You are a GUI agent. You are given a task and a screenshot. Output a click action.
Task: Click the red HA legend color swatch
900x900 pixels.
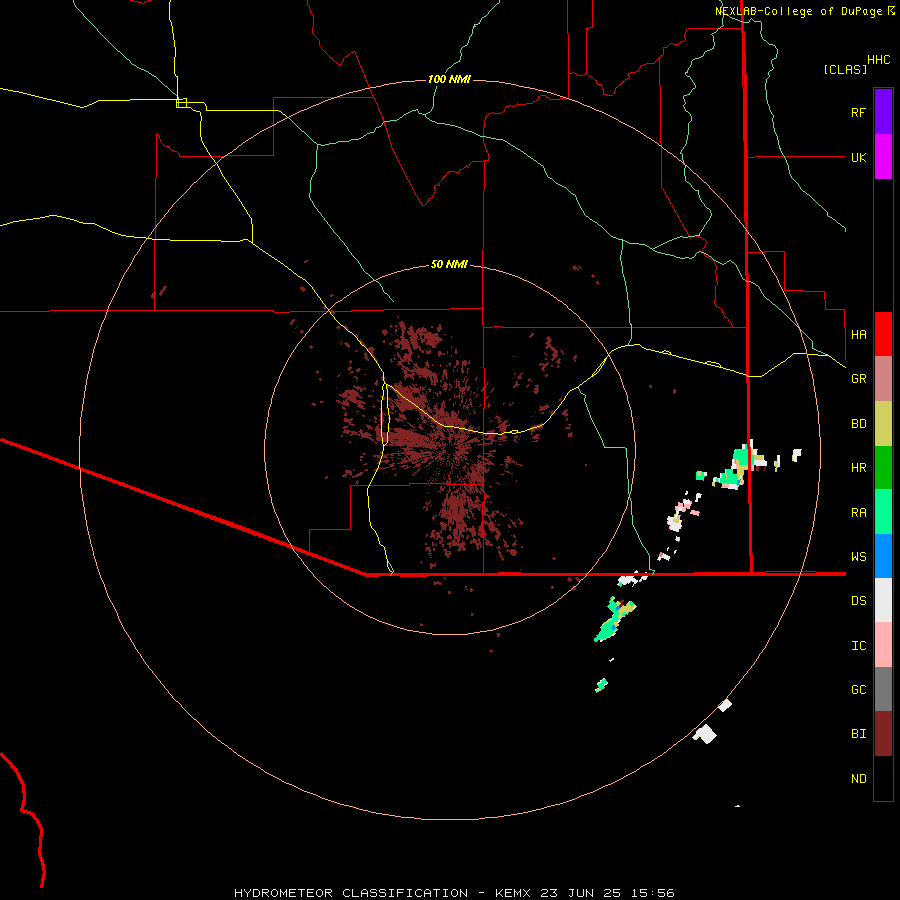pyautogui.click(x=883, y=334)
